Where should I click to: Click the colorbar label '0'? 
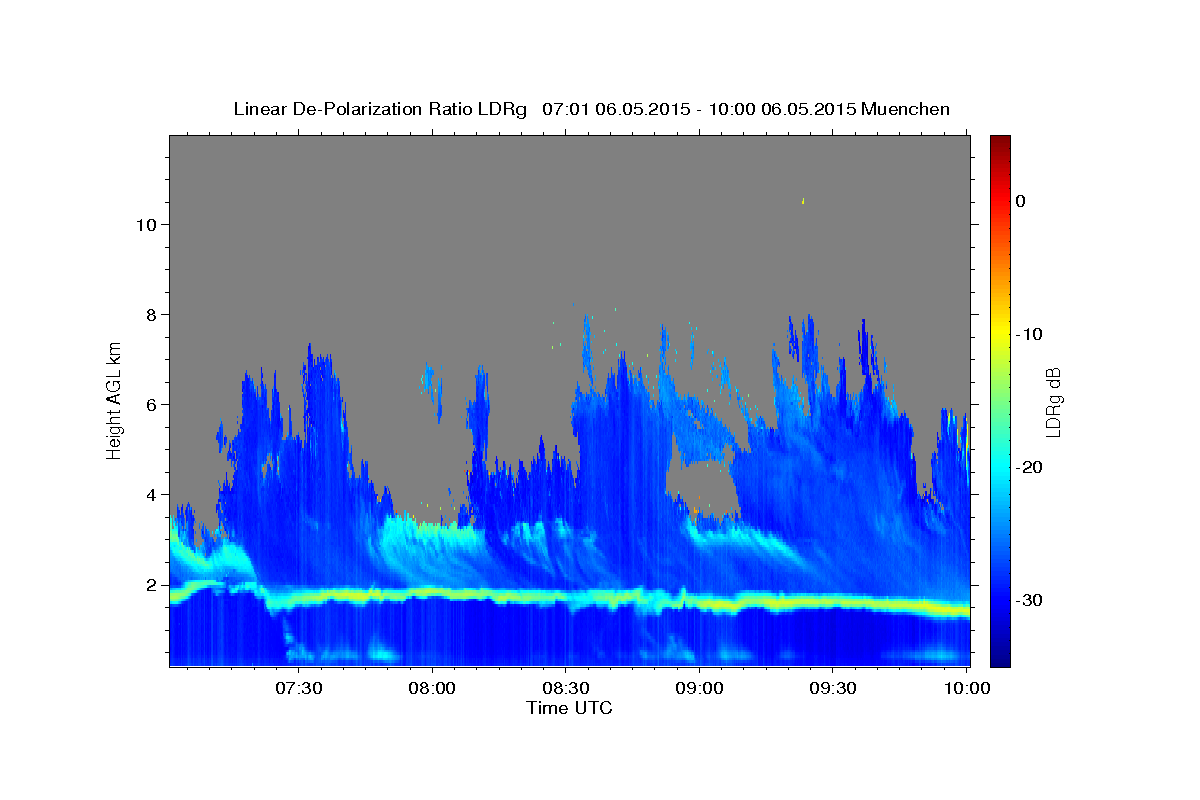[1020, 201]
